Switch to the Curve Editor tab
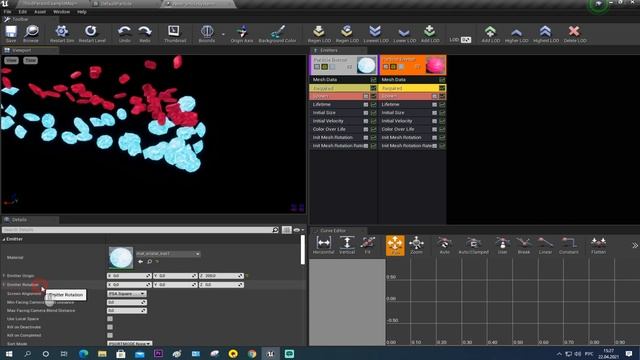The width and height of the screenshot is (640, 360). 333,231
